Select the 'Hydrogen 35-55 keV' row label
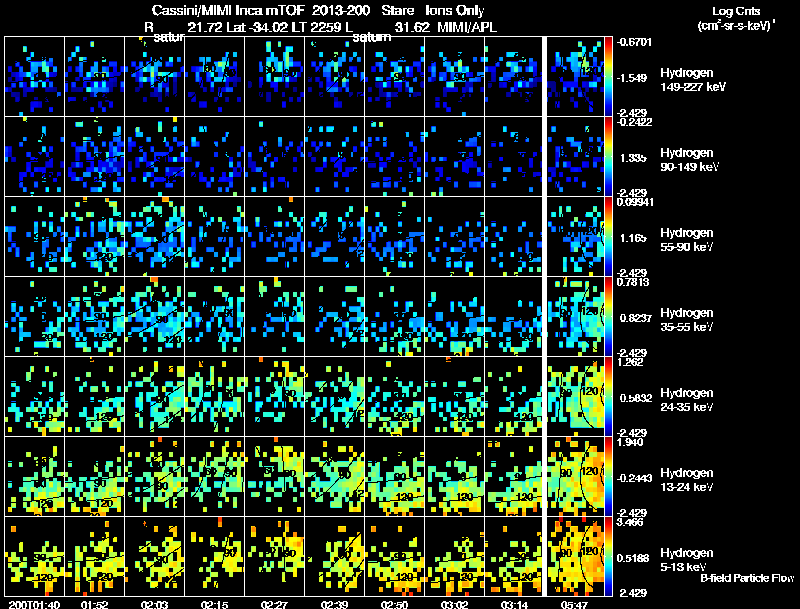800x609 pixels. pyautogui.click(x=687, y=320)
